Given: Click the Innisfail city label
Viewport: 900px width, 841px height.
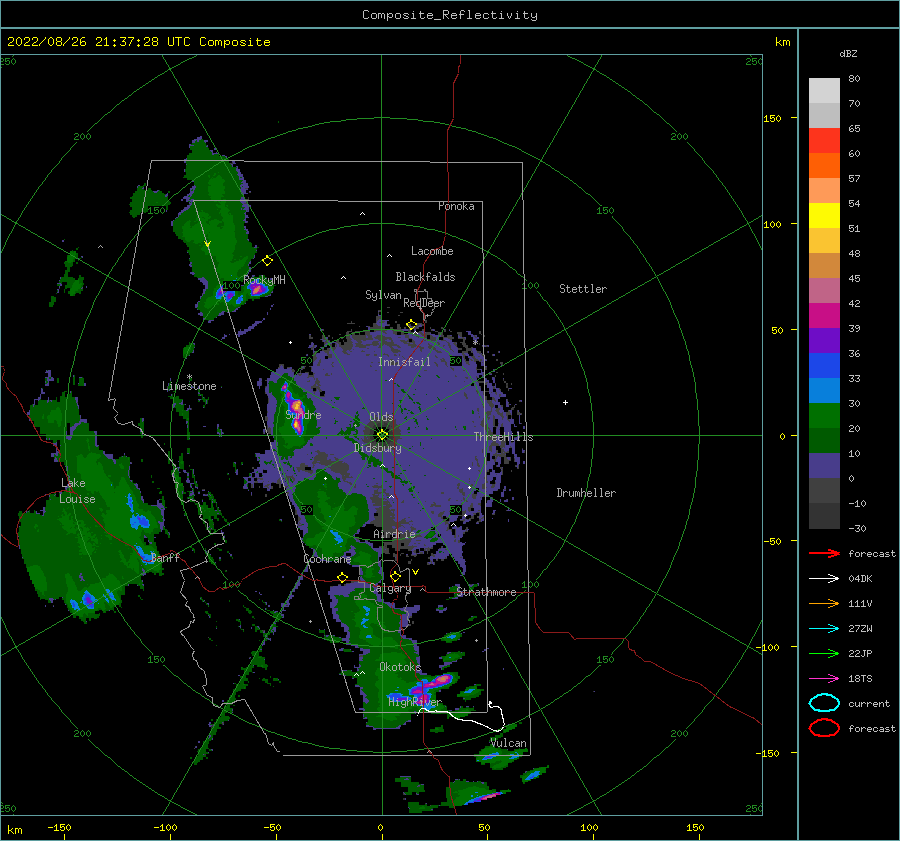Looking at the screenshot, I should [x=404, y=362].
